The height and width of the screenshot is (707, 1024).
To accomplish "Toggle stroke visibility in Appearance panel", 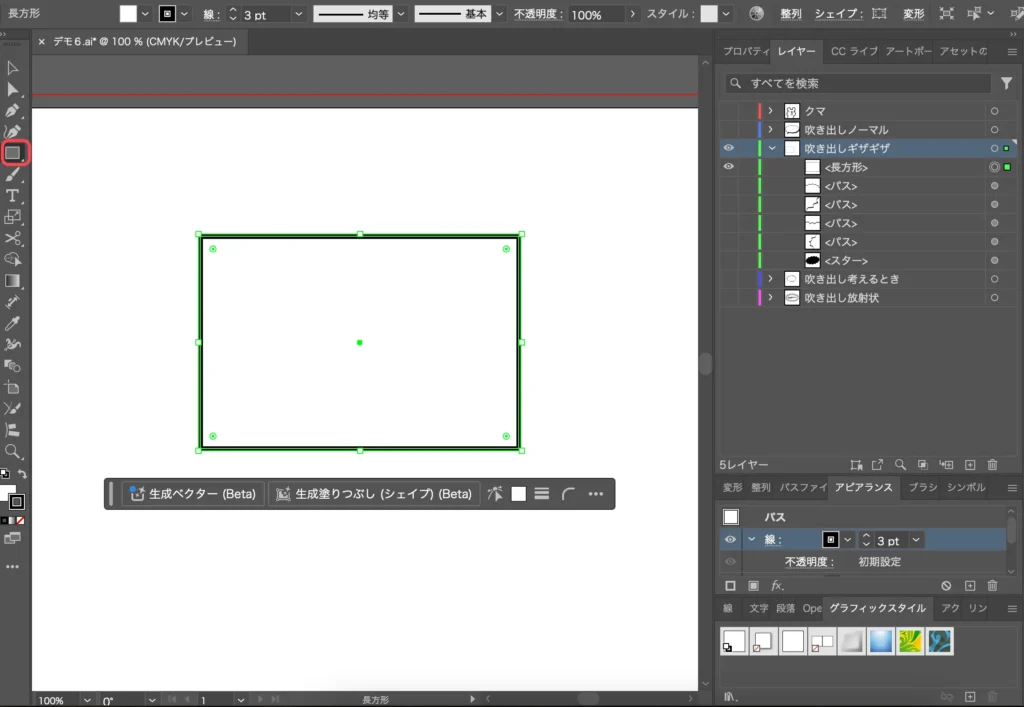I will (x=730, y=540).
